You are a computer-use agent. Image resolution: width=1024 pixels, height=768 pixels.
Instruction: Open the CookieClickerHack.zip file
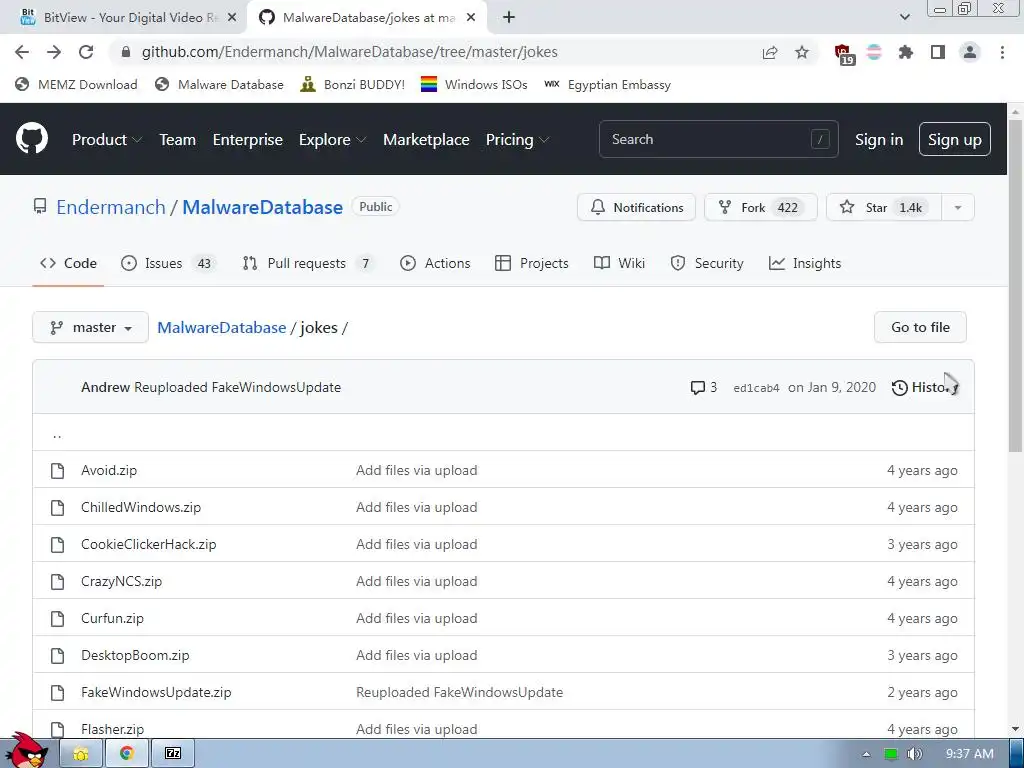148,545
